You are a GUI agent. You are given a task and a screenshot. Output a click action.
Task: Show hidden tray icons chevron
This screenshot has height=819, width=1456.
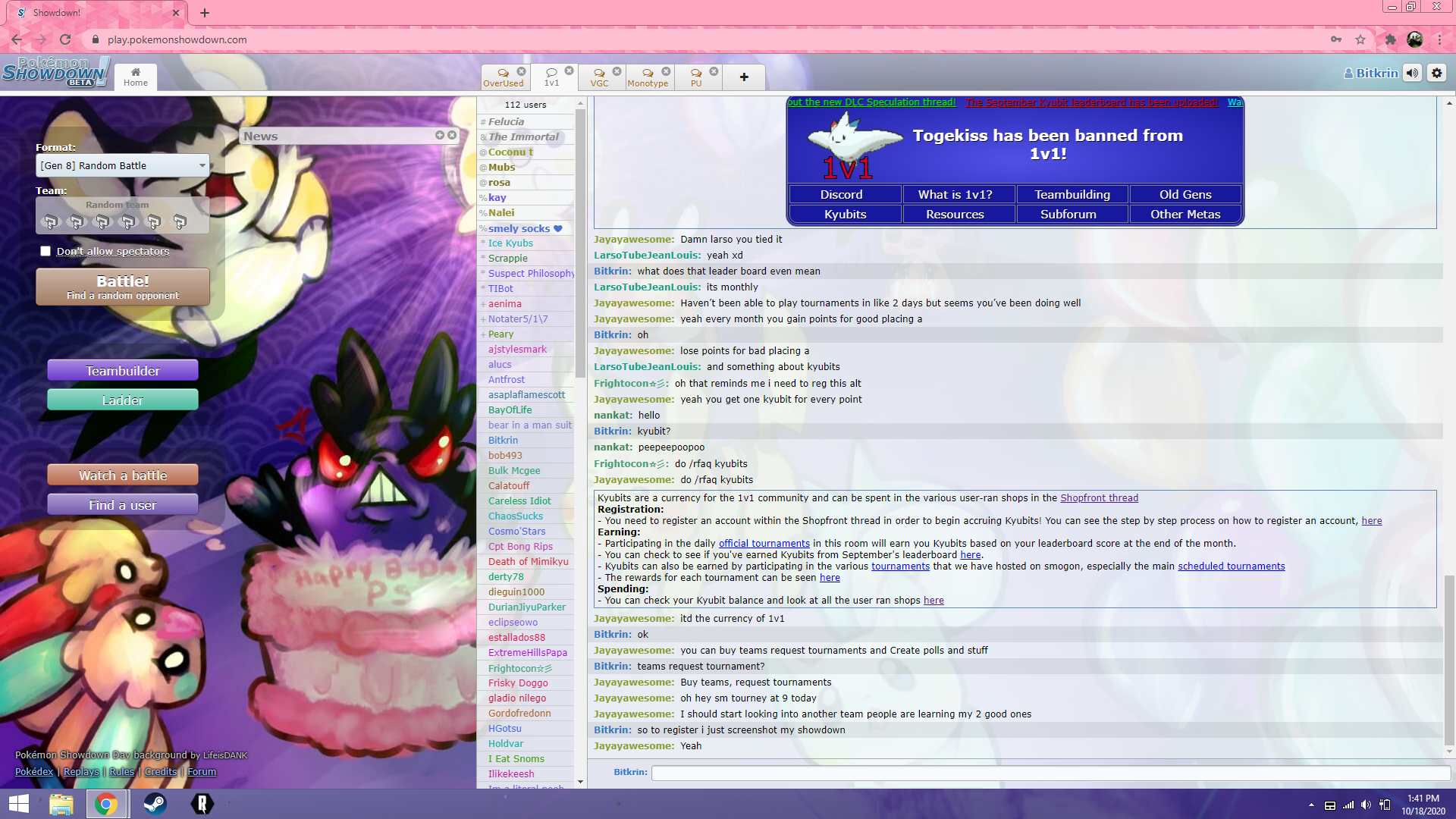point(1311,805)
